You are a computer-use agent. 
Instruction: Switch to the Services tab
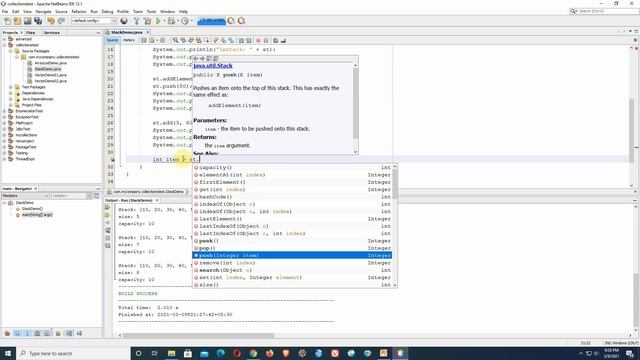pyautogui.click(x=51, y=32)
